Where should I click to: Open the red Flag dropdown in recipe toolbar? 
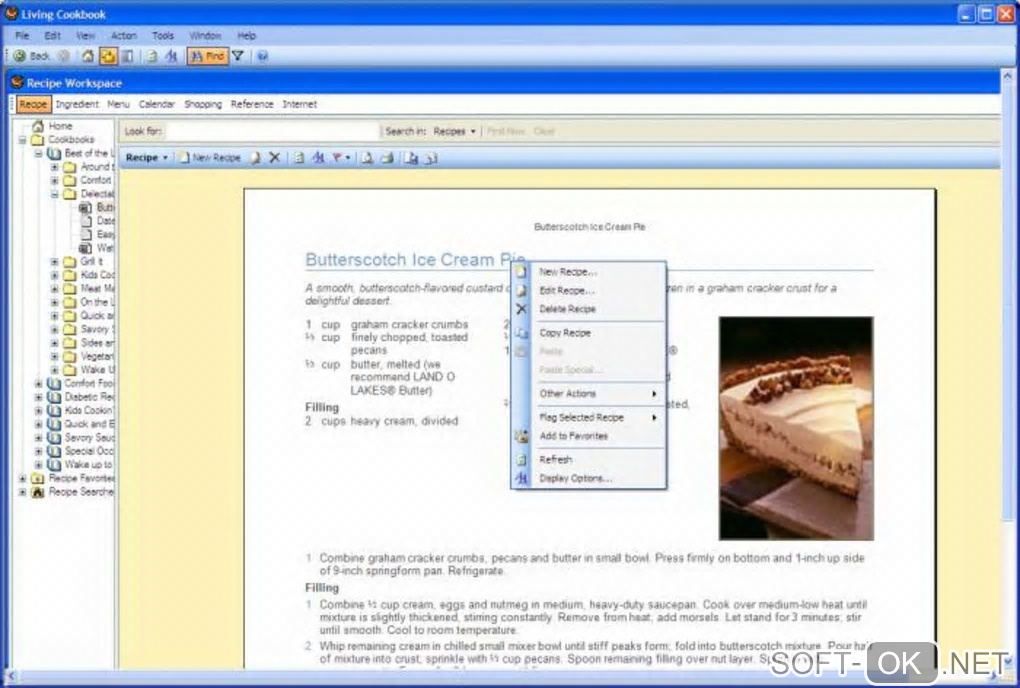pos(341,158)
